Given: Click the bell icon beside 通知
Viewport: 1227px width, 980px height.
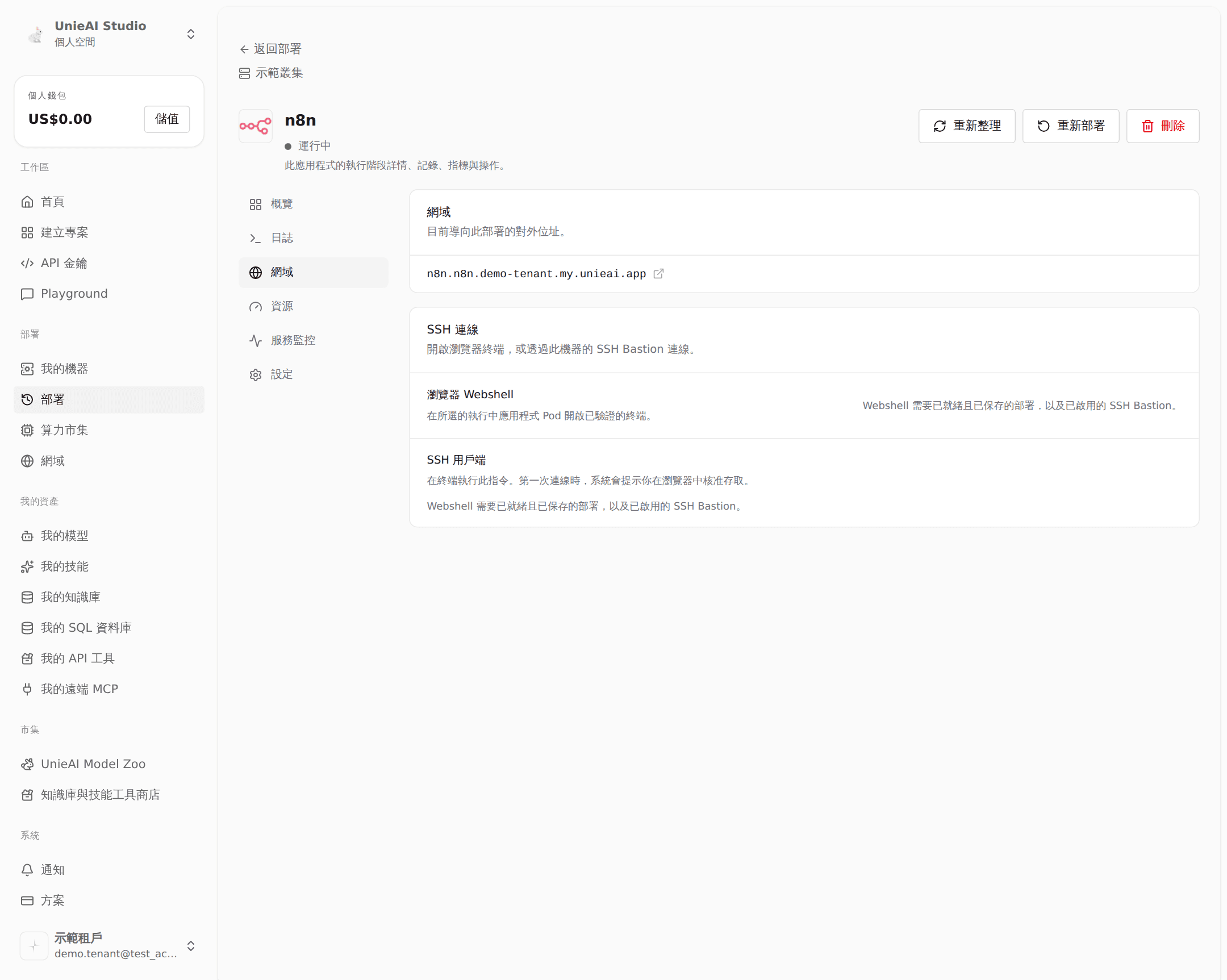Looking at the screenshot, I should (x=27, y=870).
